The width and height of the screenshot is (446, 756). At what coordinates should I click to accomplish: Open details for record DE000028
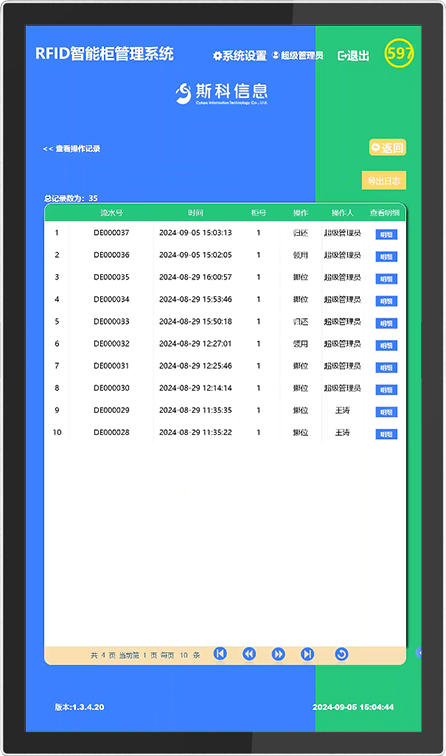click(386, 434)
